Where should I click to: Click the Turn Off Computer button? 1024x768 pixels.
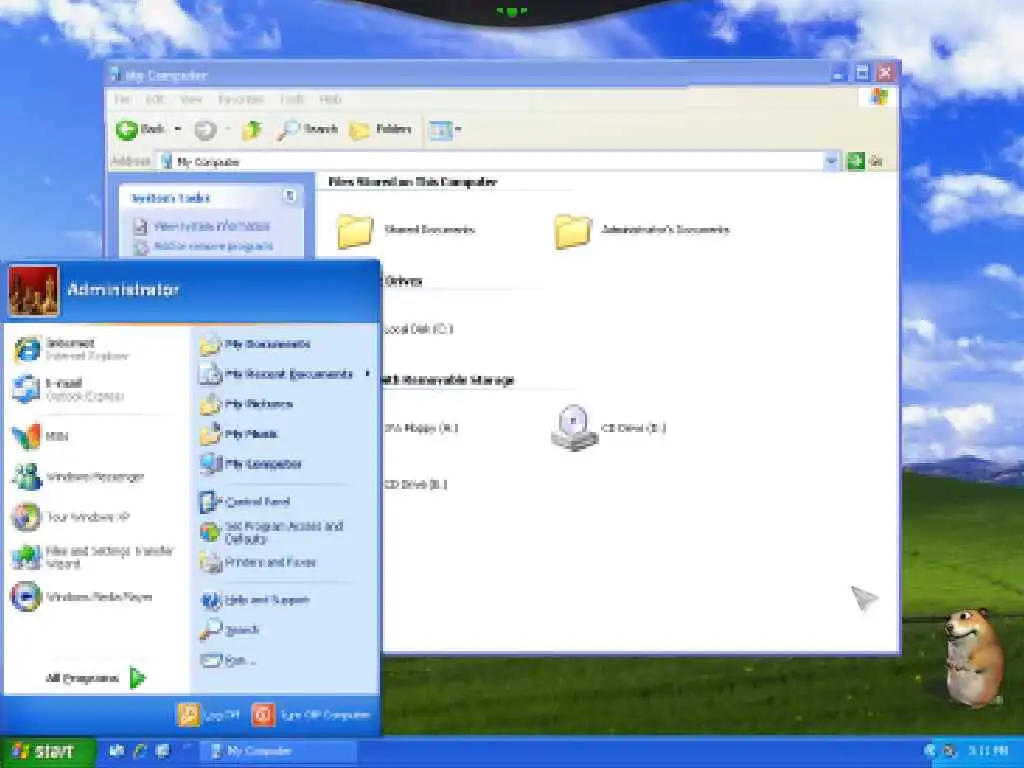coord(311,715)
